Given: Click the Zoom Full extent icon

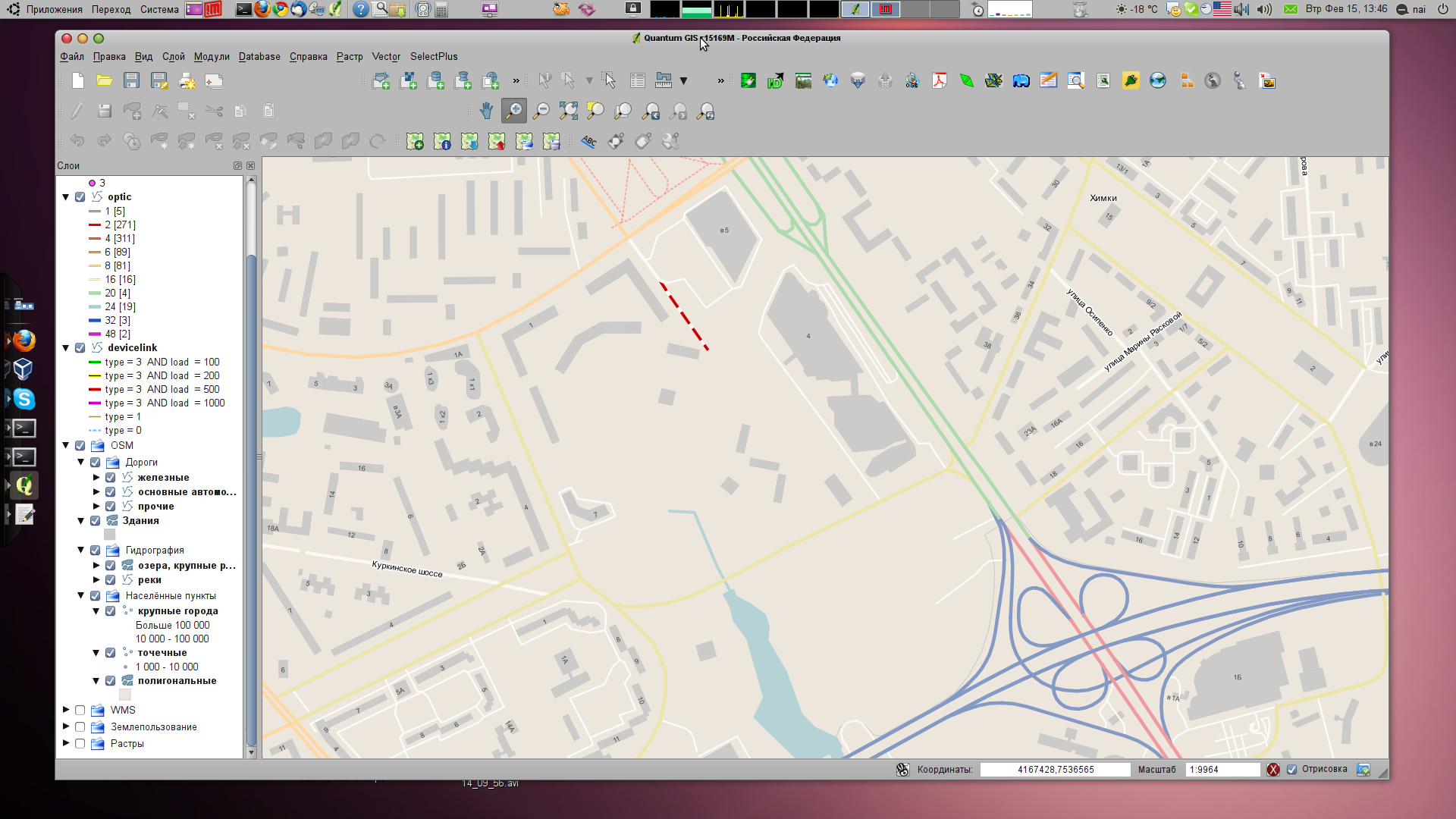Looking at the screenshot, I should point(568,111).
